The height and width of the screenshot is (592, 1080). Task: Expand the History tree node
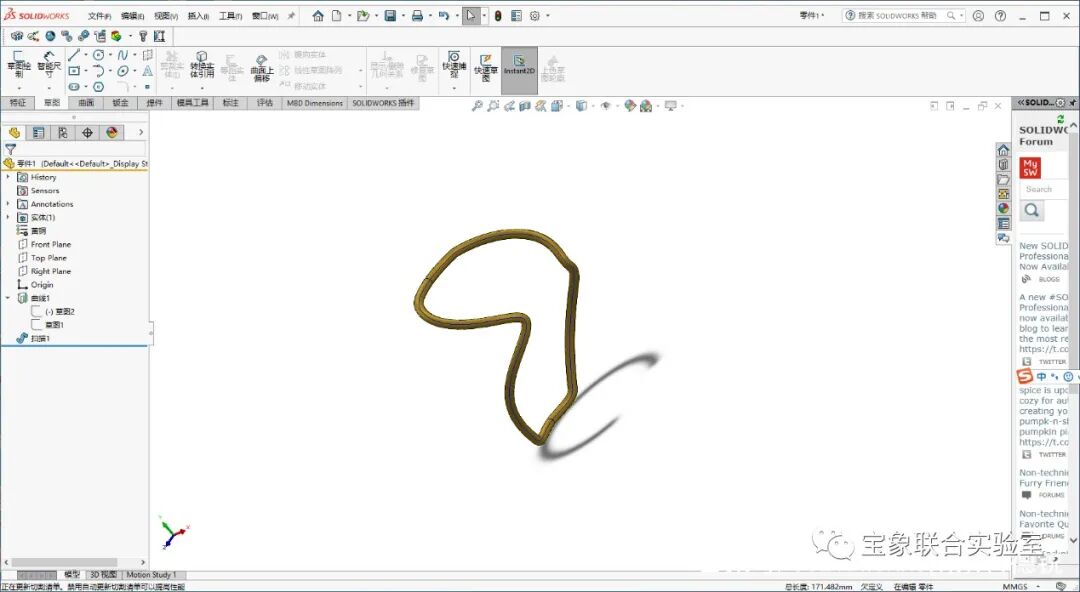point(8,177)
